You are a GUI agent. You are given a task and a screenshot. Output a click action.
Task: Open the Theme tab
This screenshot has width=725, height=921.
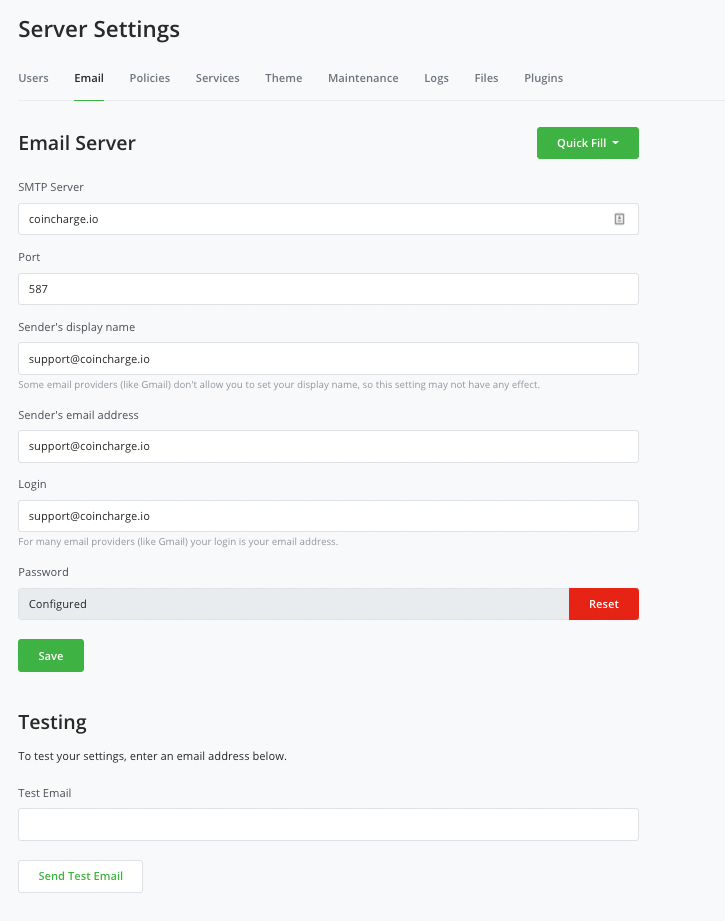coord(283,78)
